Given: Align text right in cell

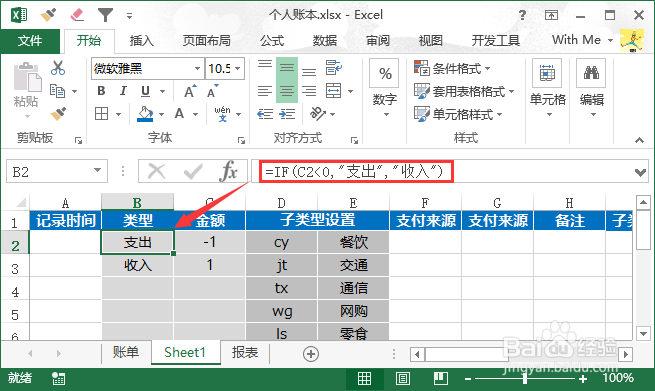Looking at the screenshot, I should point(309,91).
